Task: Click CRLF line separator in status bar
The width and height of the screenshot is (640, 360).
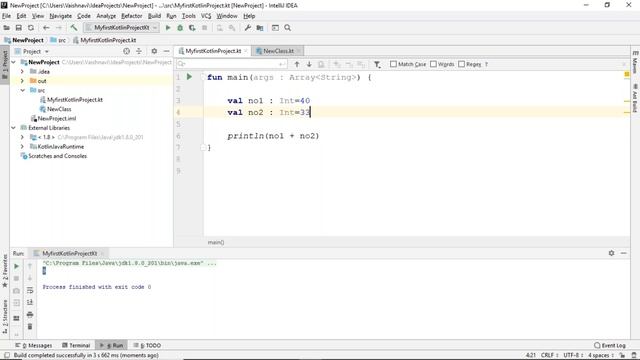Action: (x=549, y=355)
